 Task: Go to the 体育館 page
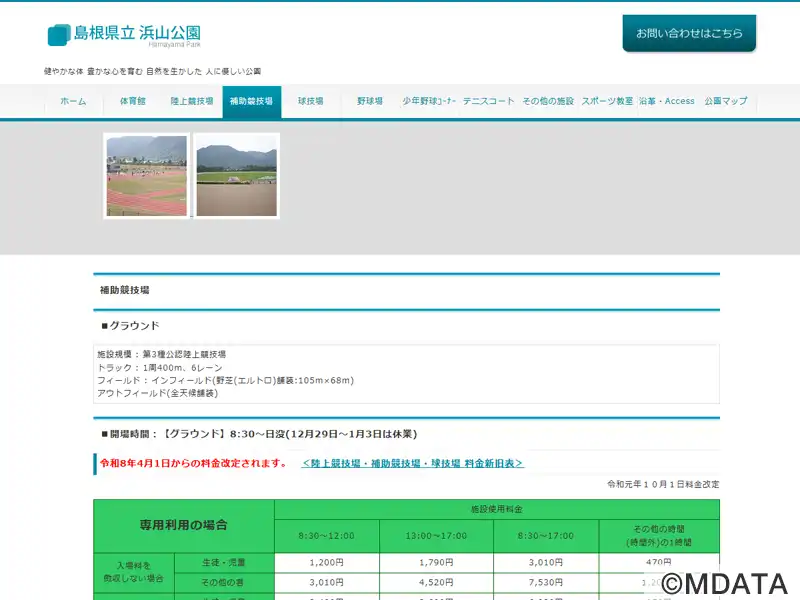pyautogui.click(x=133, y=102)
